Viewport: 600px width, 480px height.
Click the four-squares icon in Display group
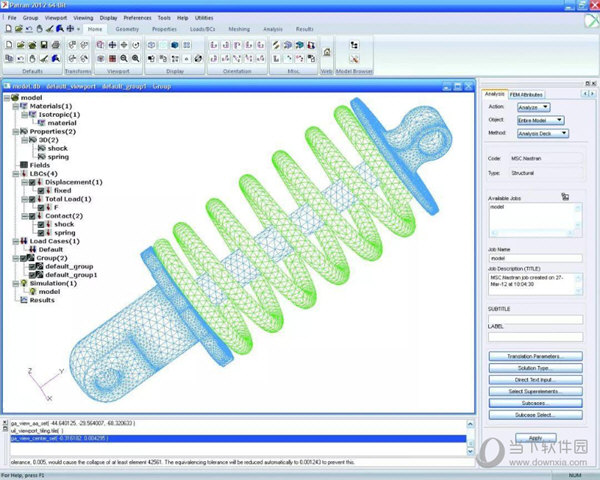click(x=187, y=45)
